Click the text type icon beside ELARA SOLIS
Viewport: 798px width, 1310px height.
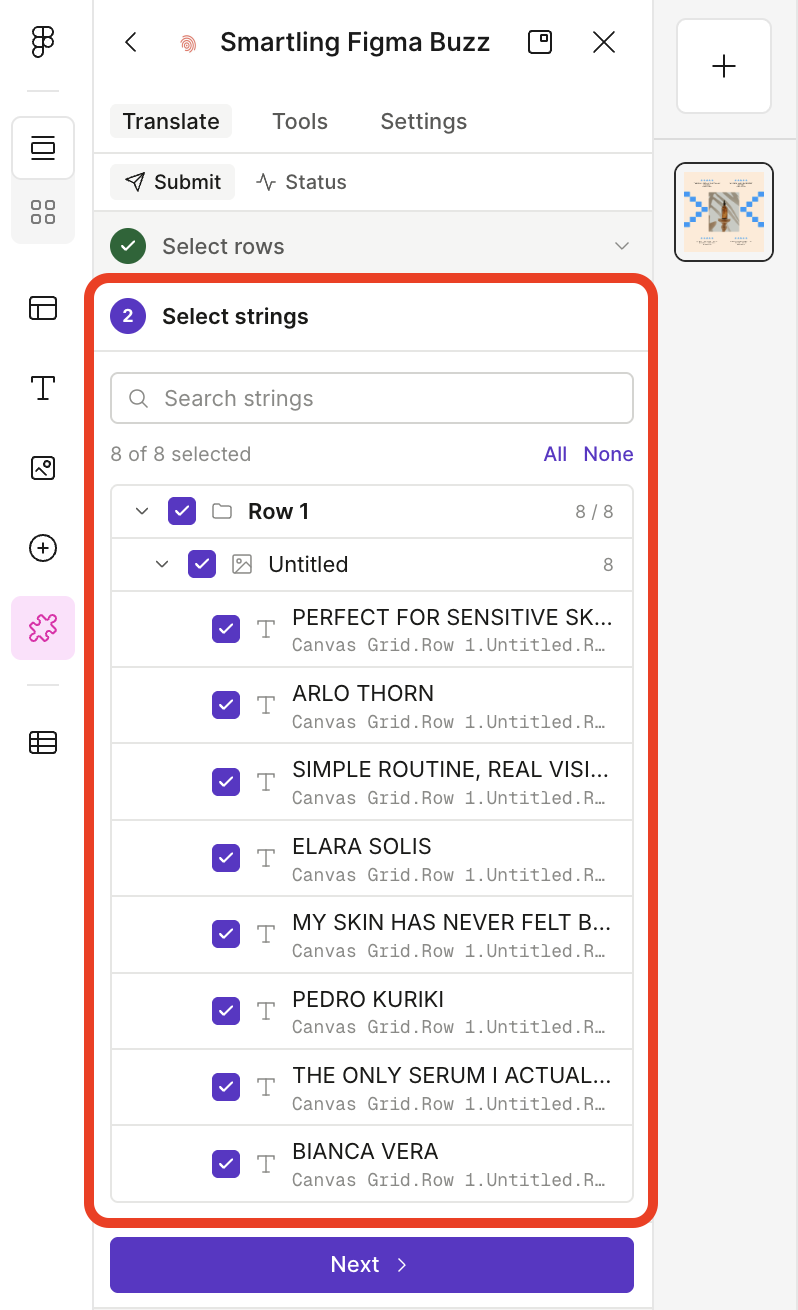click(x=266, y=858)
